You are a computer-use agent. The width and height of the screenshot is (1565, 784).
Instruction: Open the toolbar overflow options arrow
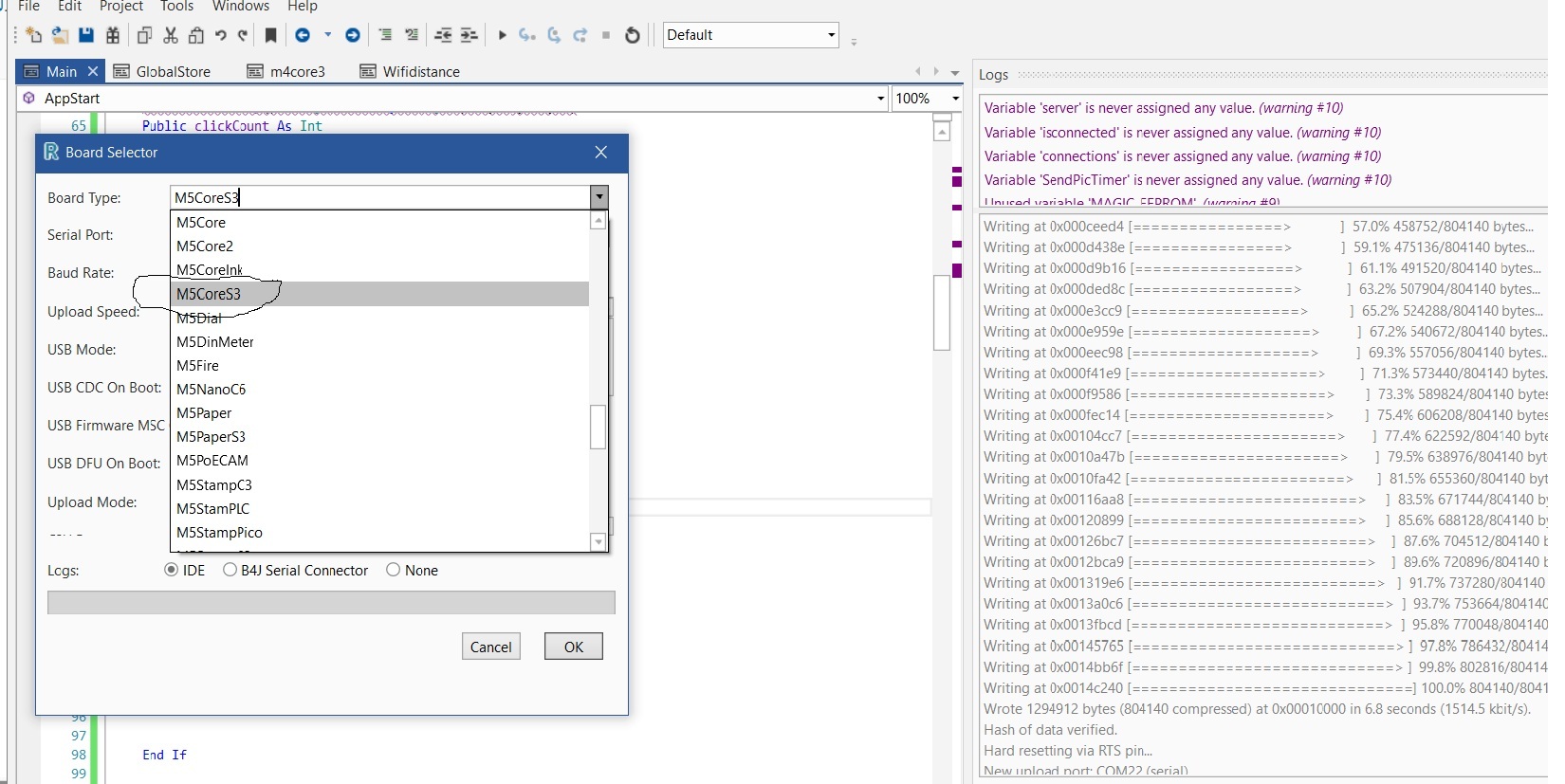(x=854, y=42)
